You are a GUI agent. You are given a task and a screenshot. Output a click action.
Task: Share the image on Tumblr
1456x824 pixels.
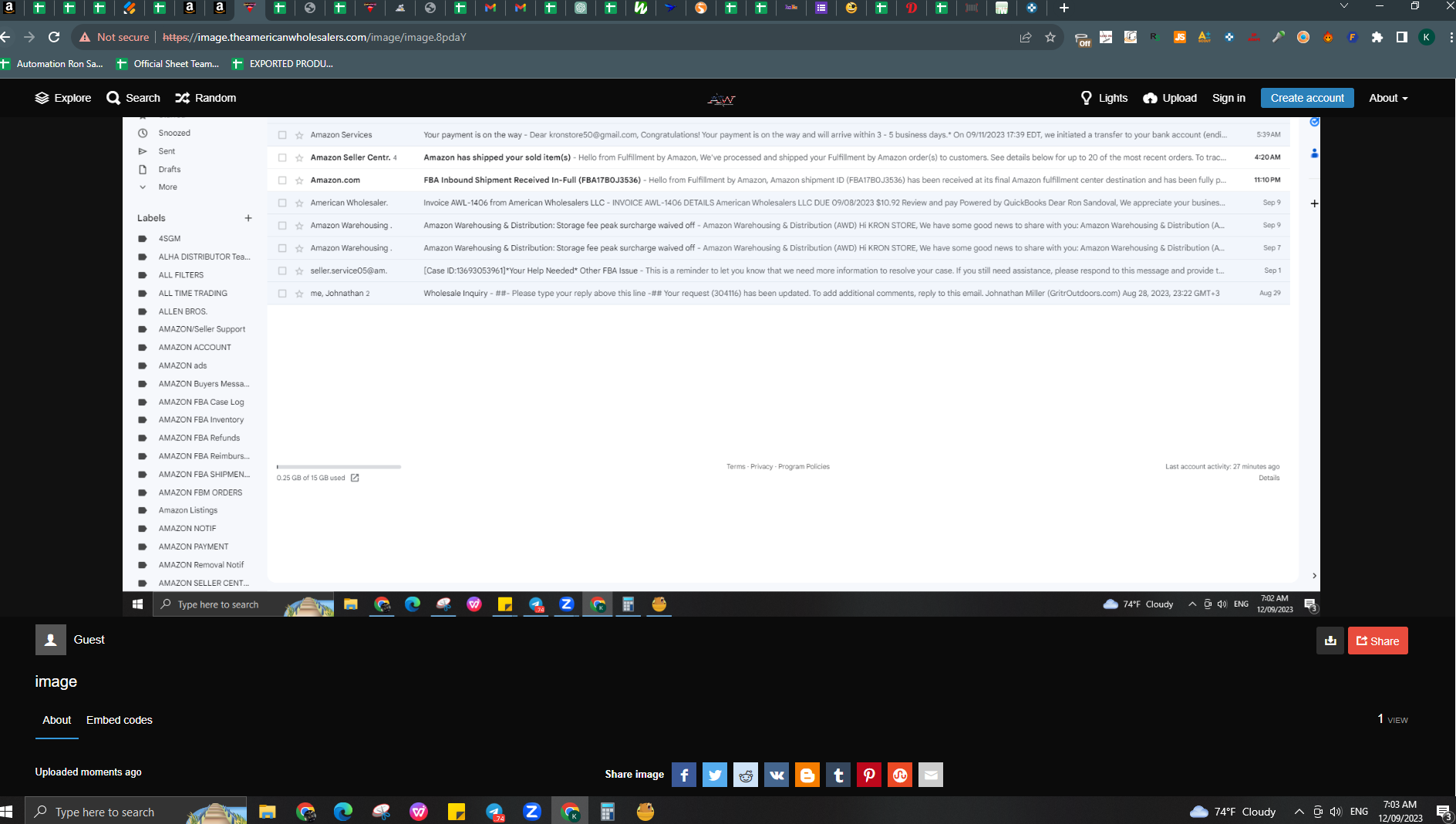coord(838,775)
